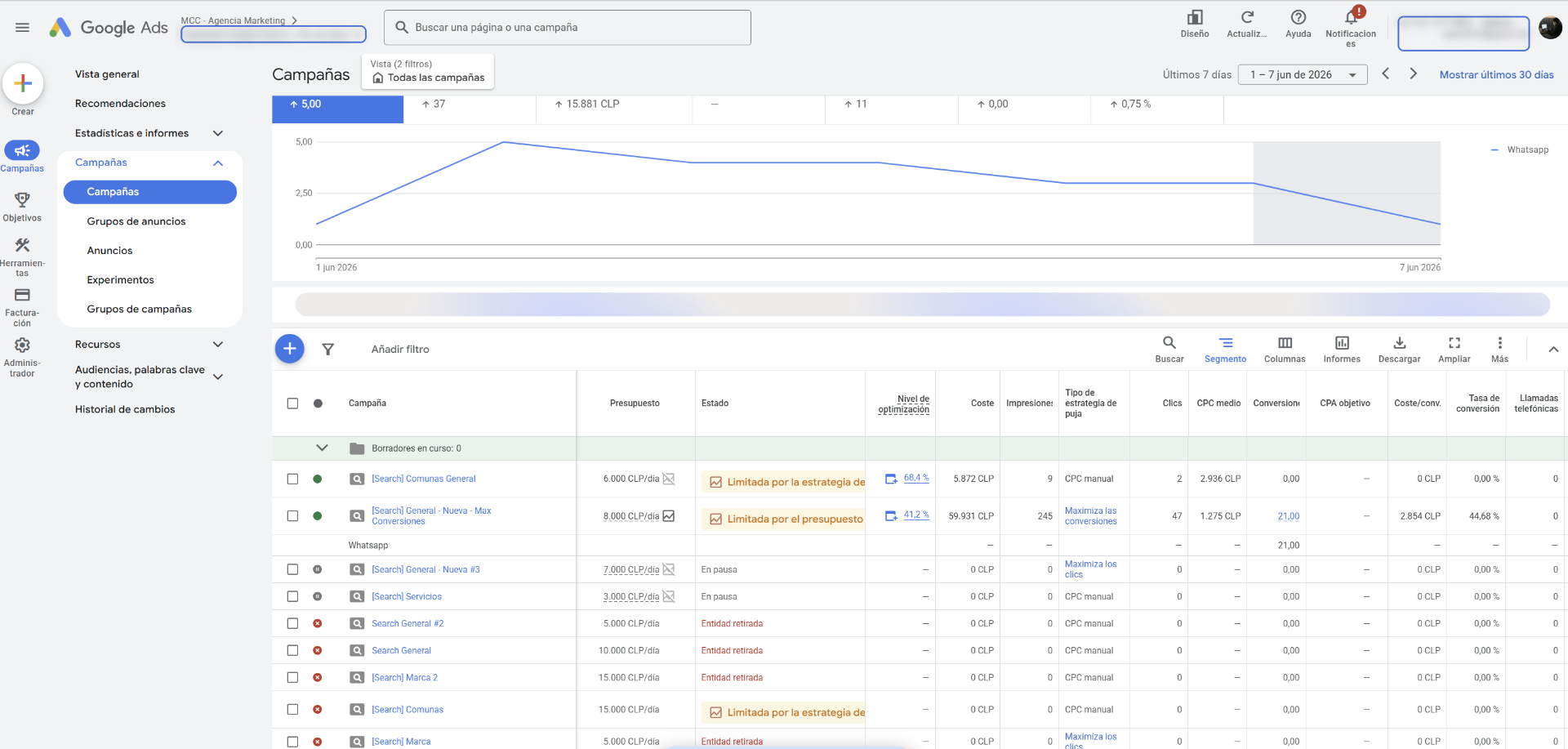
Task: Open Anuncios page
Action: click(x=109, y=251)
